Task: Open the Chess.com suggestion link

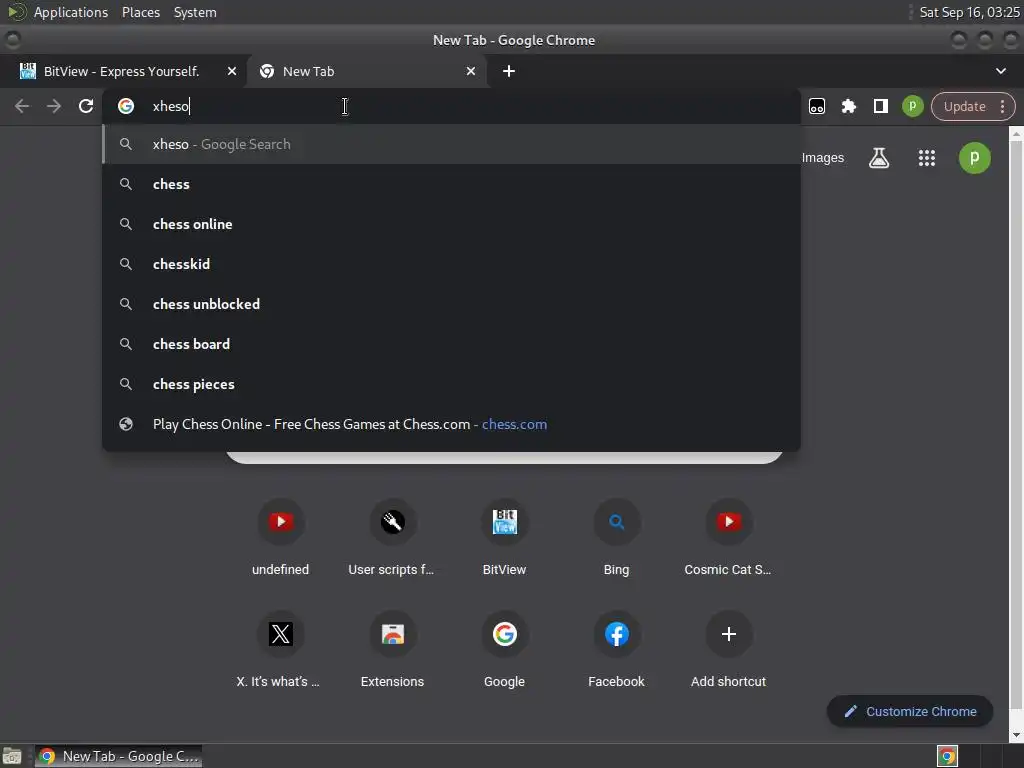Action: (451, 424)
